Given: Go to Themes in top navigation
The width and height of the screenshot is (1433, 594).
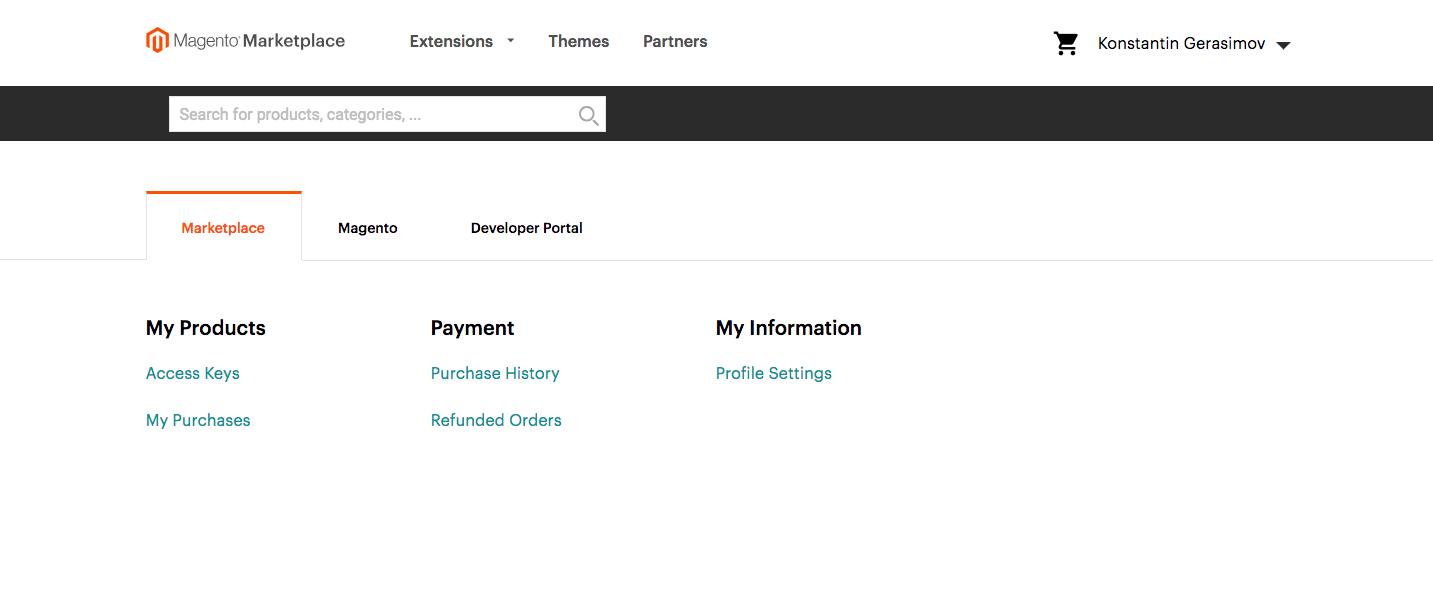Looking at the screenshot, I should pos(578,41).
